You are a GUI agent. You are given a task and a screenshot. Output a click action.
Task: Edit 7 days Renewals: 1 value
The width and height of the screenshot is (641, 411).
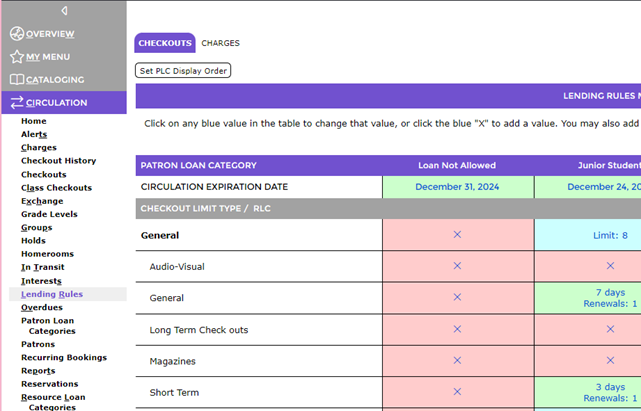point(610,298)
